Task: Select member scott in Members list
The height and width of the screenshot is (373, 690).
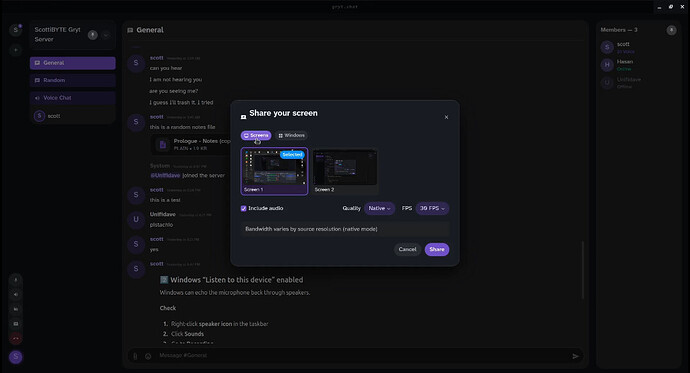Action: tap(638, 48)
